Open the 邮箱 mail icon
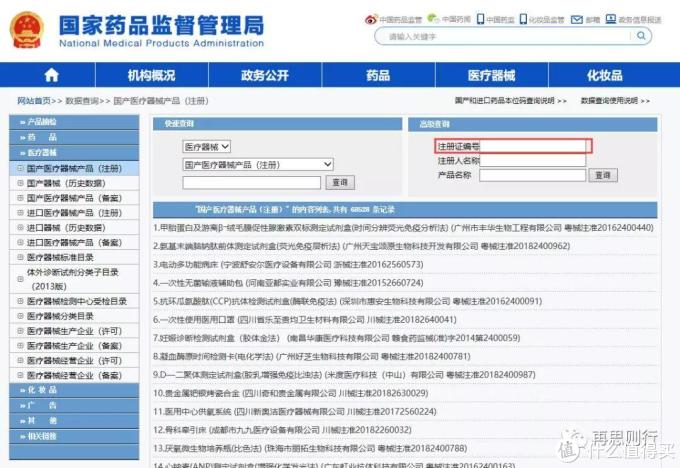 [x=577, y=19]
